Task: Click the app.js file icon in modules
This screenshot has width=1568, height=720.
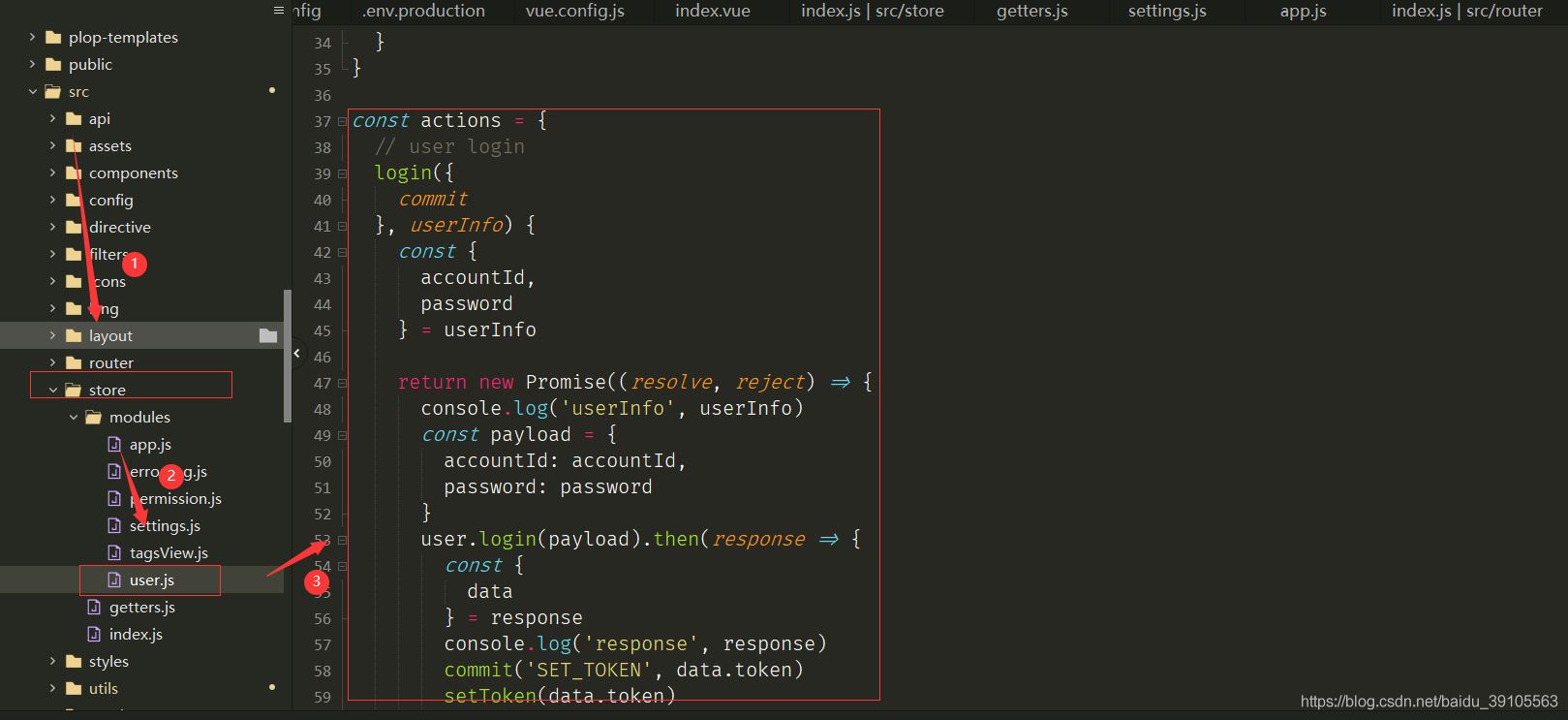Action: click(x=114, y=445)
